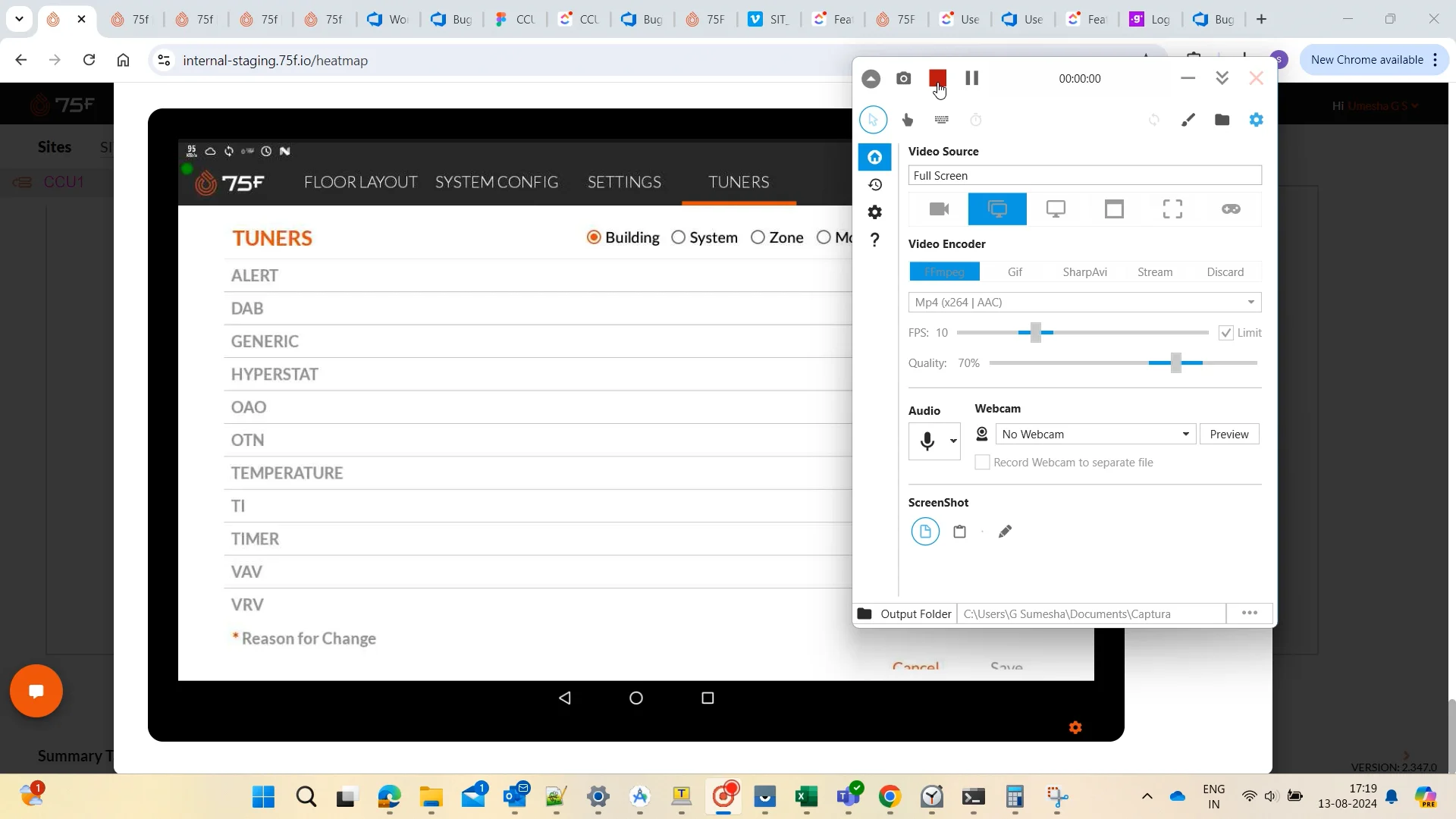Collapse Captura panel with double chevron
Viewport: 1456px width, 819px height.
(1222, 78)
